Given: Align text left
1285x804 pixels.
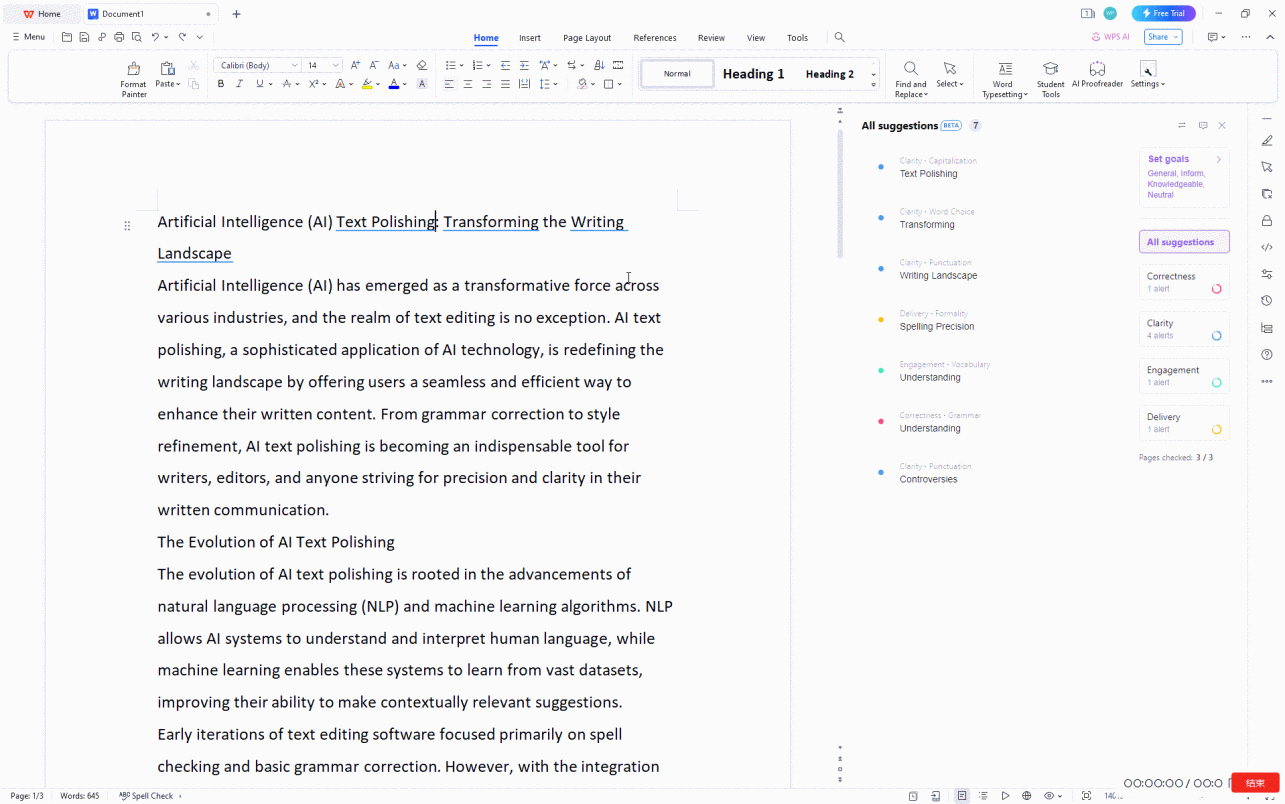Looking at the screenshot, I should [x=449, y=84].
